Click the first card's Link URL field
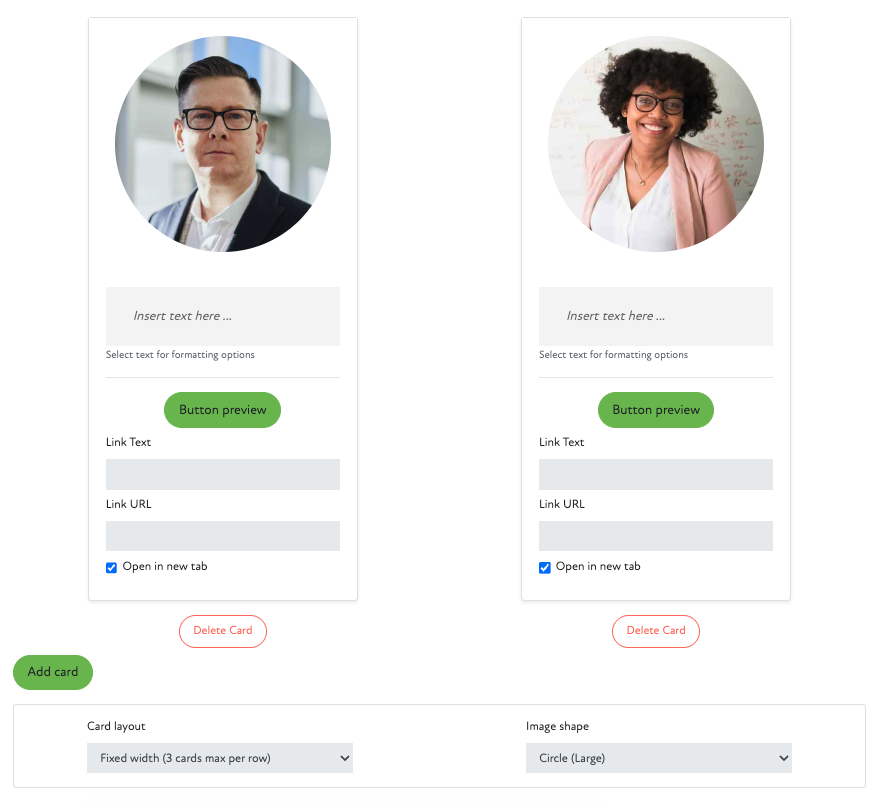 tap(223, 536)
